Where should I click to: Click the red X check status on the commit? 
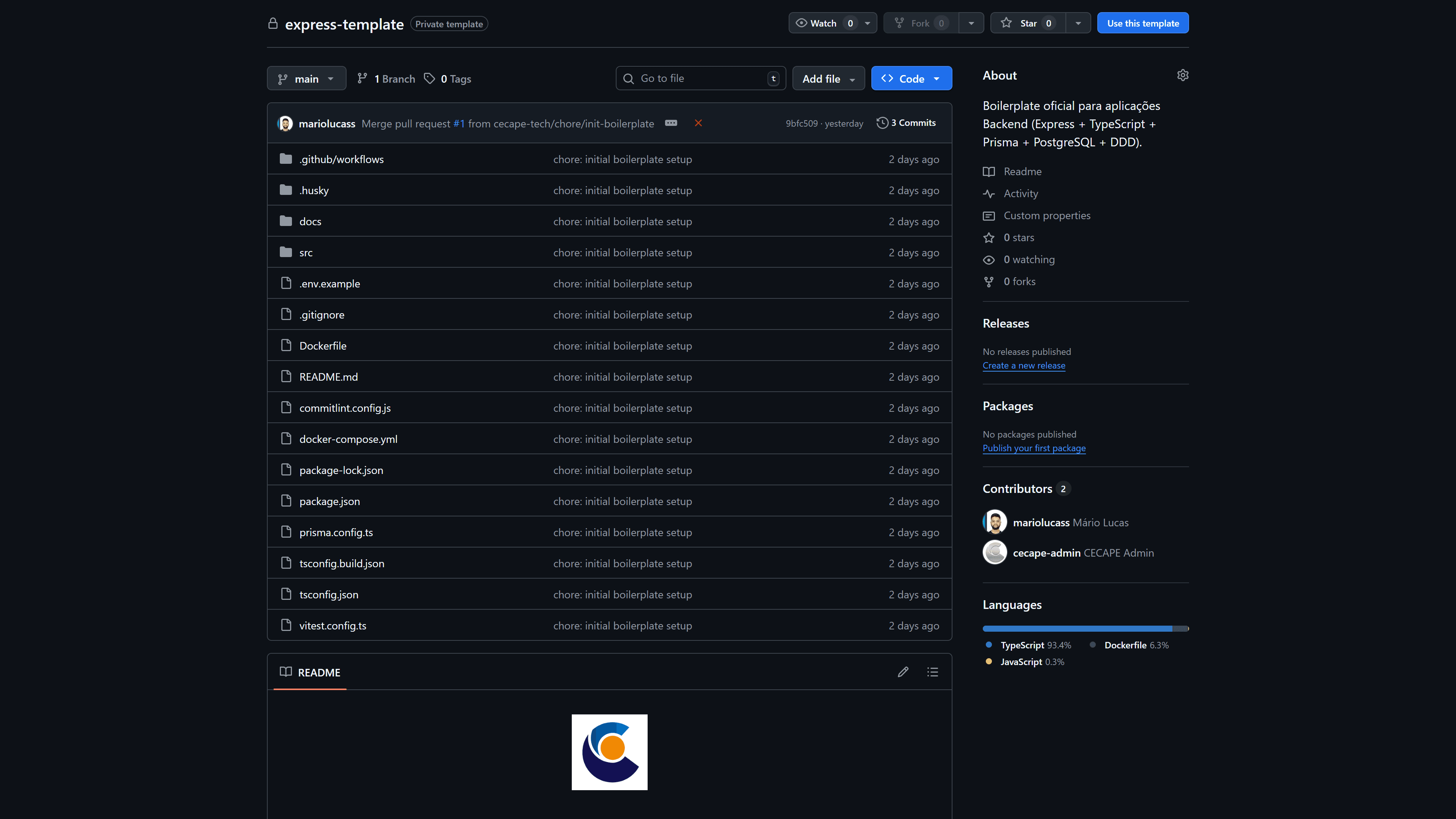(698, 122)
